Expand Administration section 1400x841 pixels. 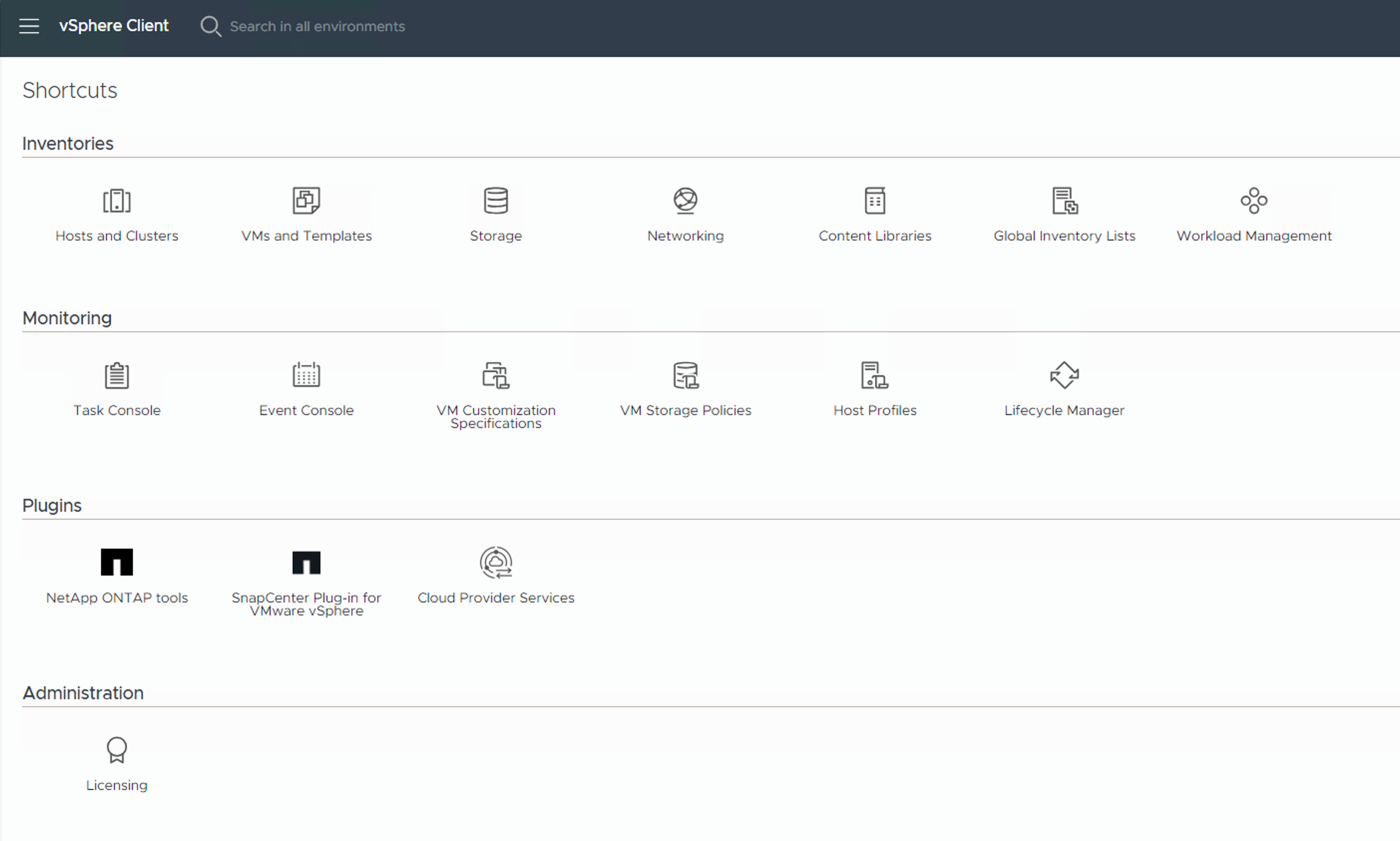(x=83, y=692)
